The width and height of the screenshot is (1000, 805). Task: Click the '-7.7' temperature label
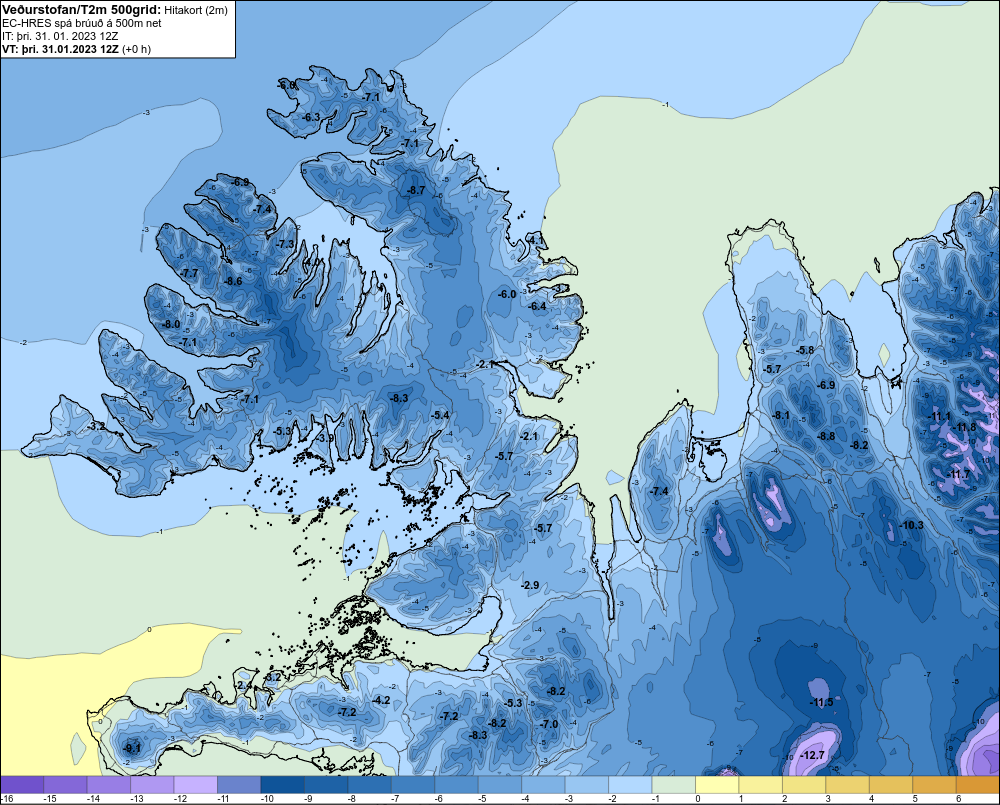(x=189, y=273)
